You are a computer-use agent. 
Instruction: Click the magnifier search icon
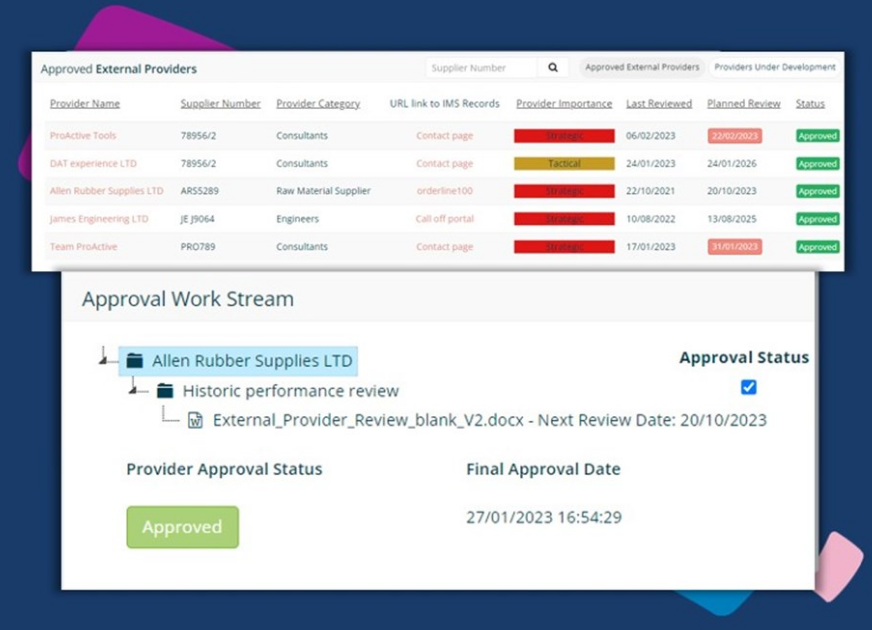[553, 68]
